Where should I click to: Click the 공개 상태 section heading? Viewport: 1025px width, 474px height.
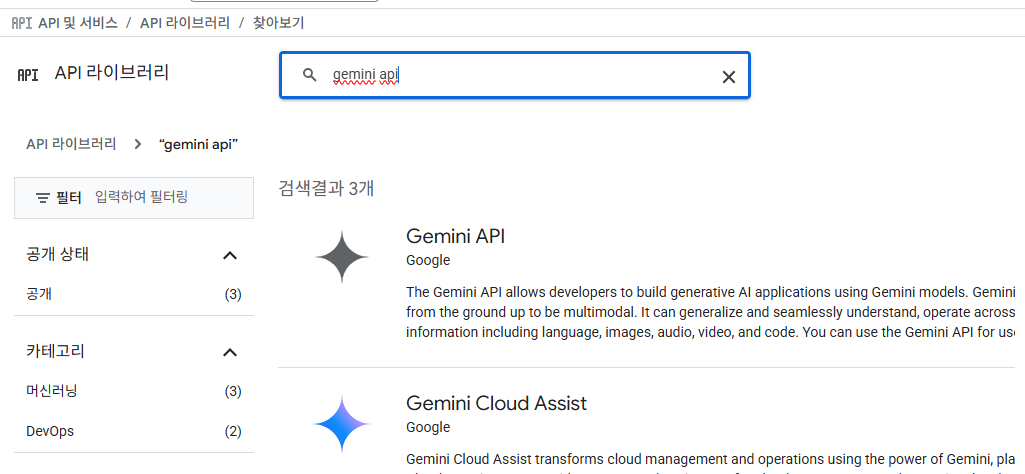click(x=58, y=254)
